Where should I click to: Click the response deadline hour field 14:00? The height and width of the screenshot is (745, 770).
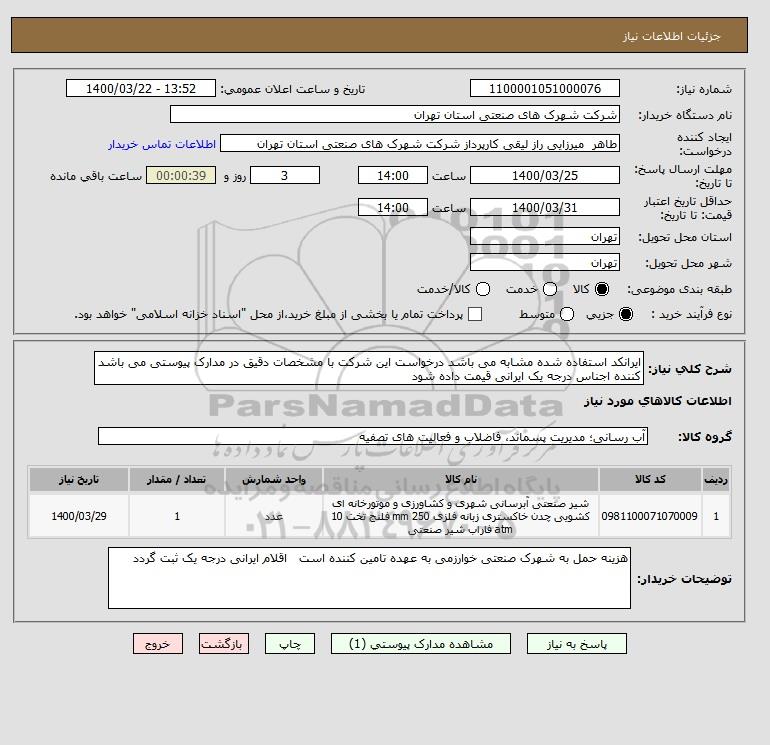pyautogui.click(x=393, y=175)
